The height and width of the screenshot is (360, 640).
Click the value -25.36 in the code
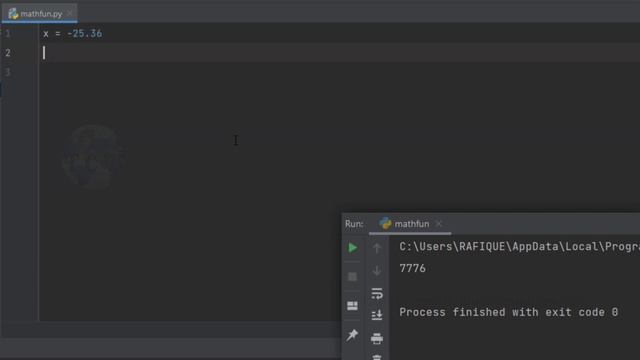click(x=85, y=33)
